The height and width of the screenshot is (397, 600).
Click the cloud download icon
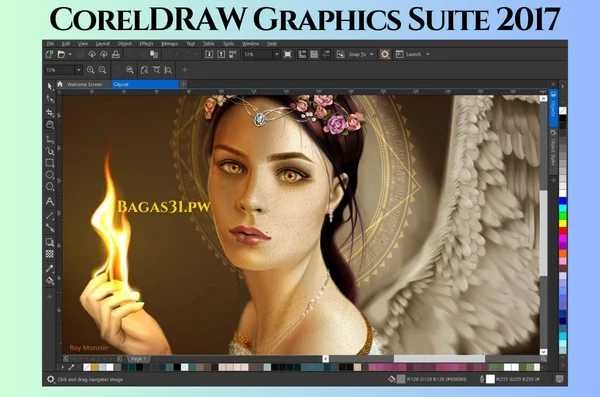(x=92, y=54)
